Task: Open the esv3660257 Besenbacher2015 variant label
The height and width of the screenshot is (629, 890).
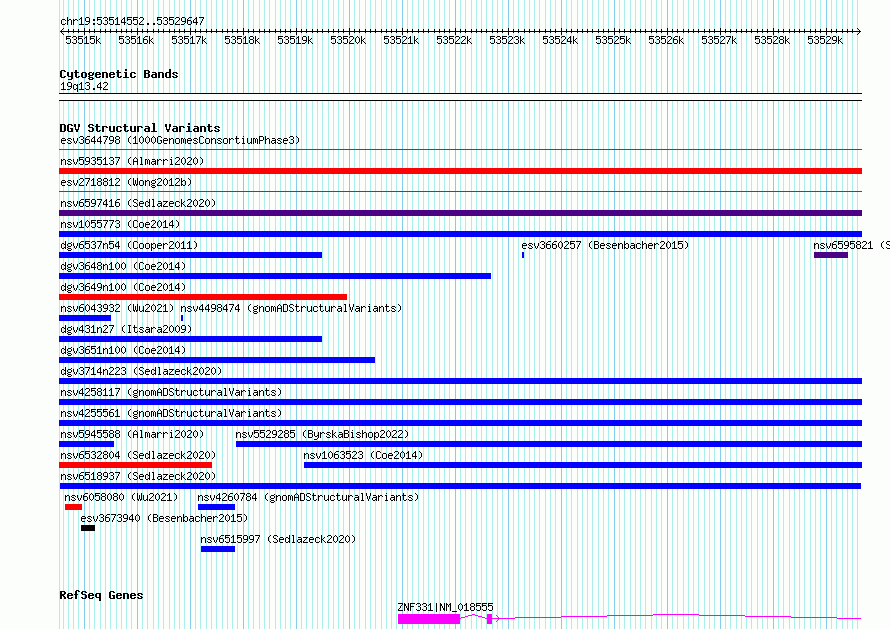Action: click(x=605, y=245)
